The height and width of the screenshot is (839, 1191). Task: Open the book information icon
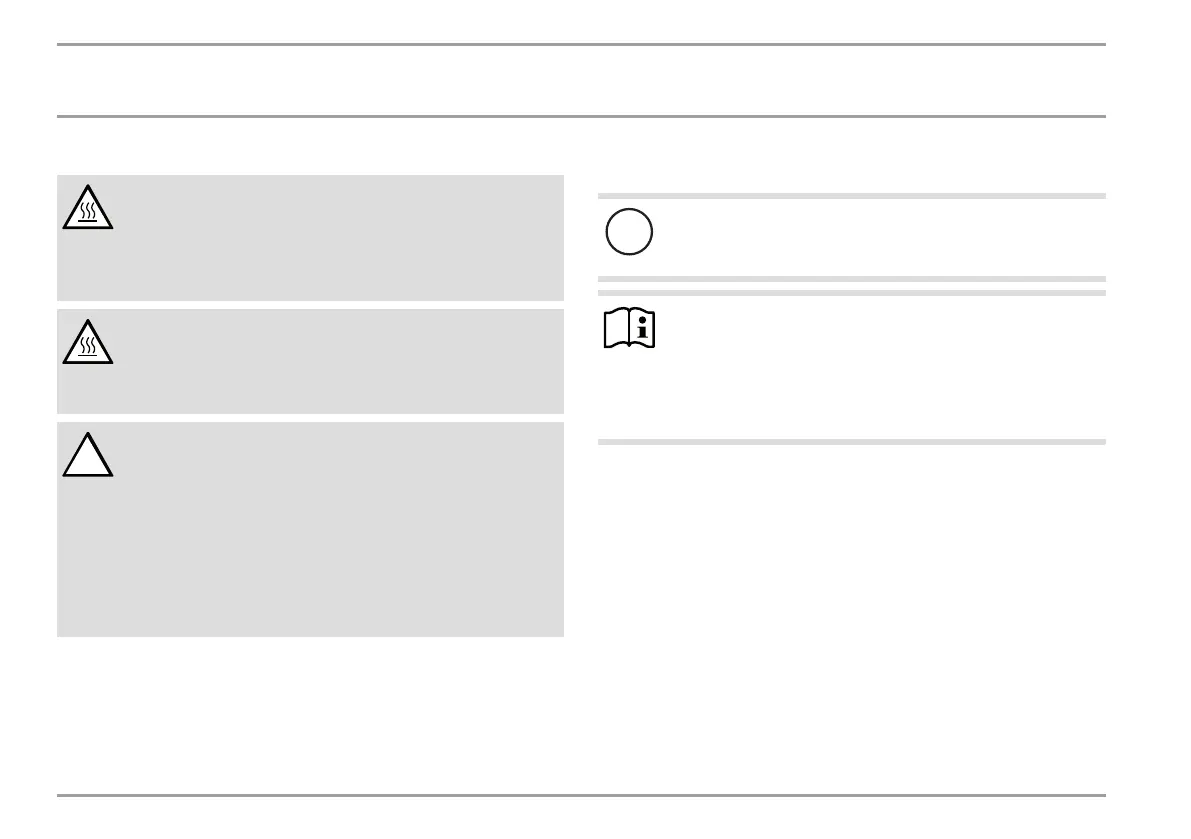(630, 328)
